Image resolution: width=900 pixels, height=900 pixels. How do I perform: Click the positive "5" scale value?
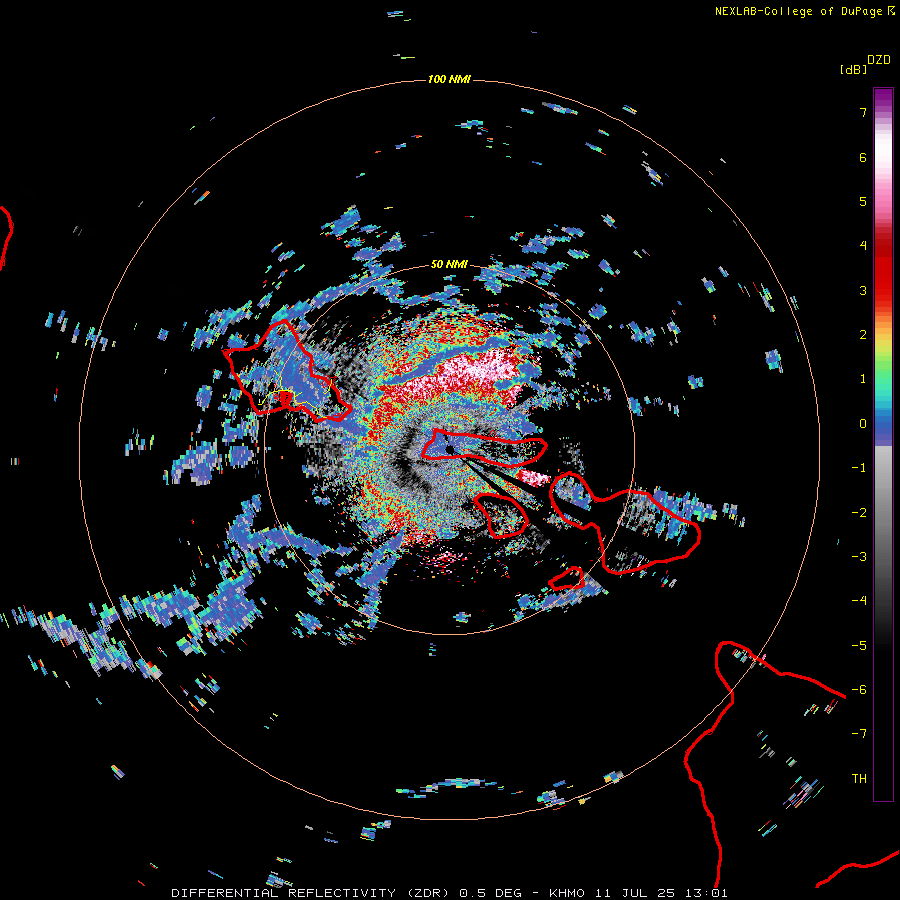click(x=863, y=201)
